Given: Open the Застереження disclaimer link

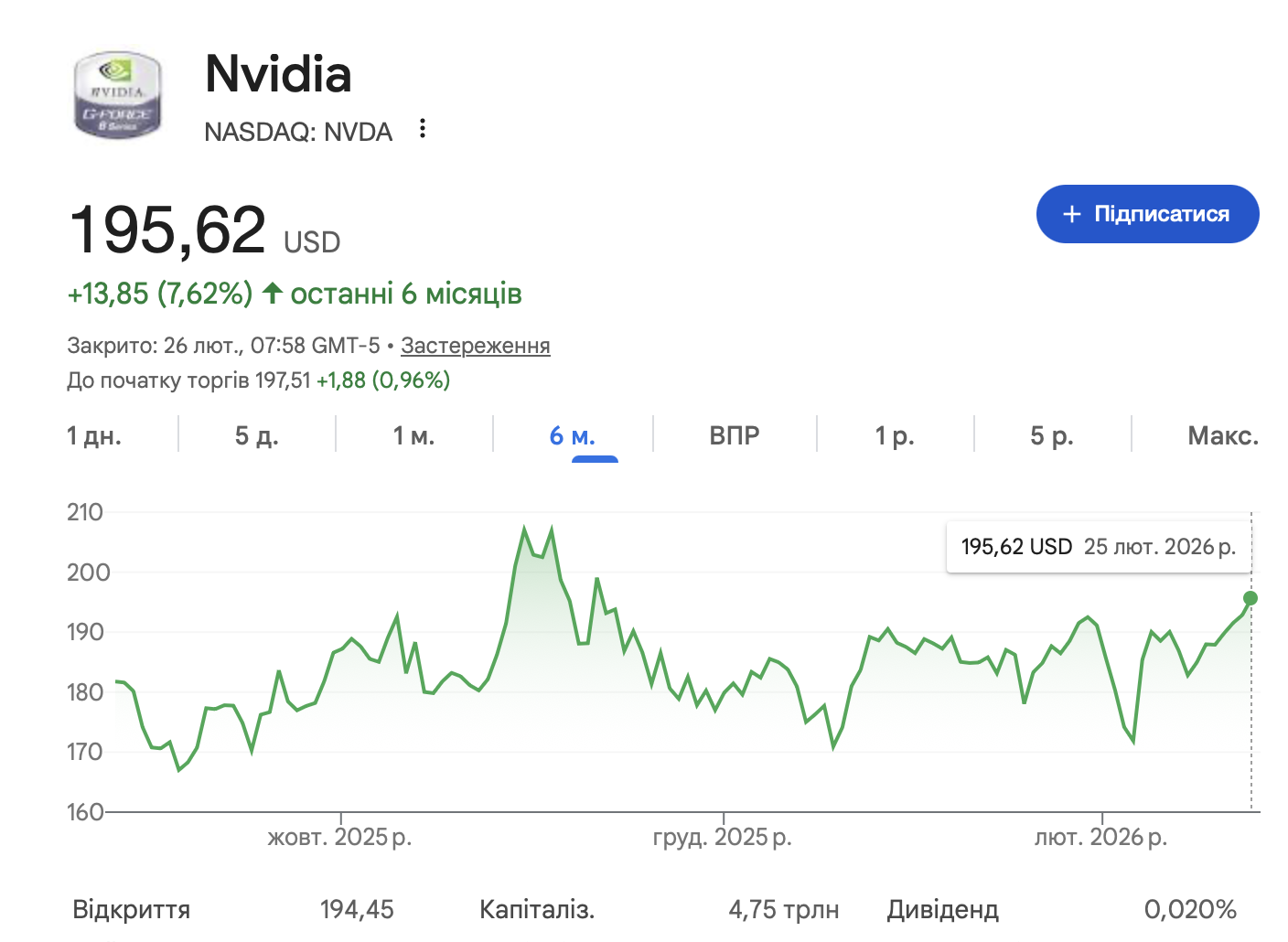Looking at the screenshot, I should tap(475, 346).
